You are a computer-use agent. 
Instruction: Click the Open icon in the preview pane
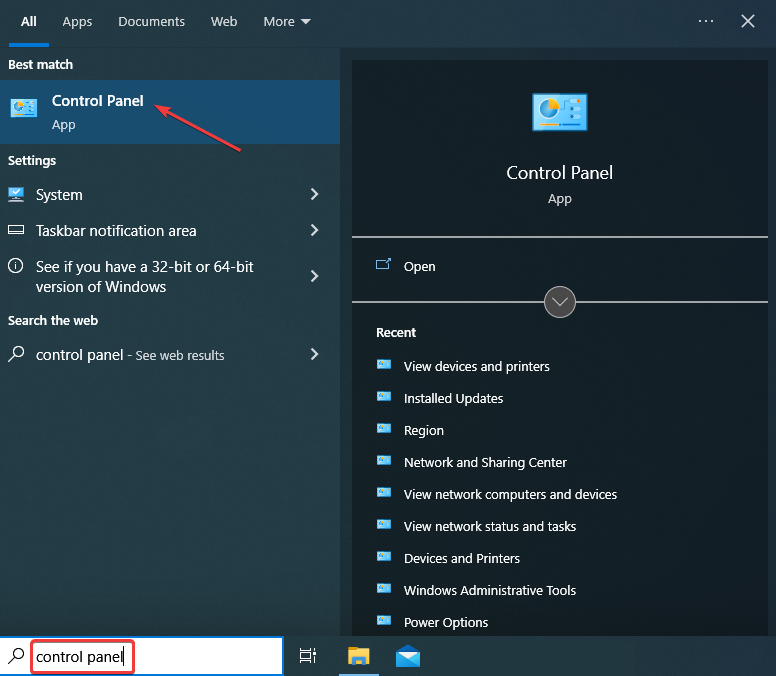coord(383,264)
